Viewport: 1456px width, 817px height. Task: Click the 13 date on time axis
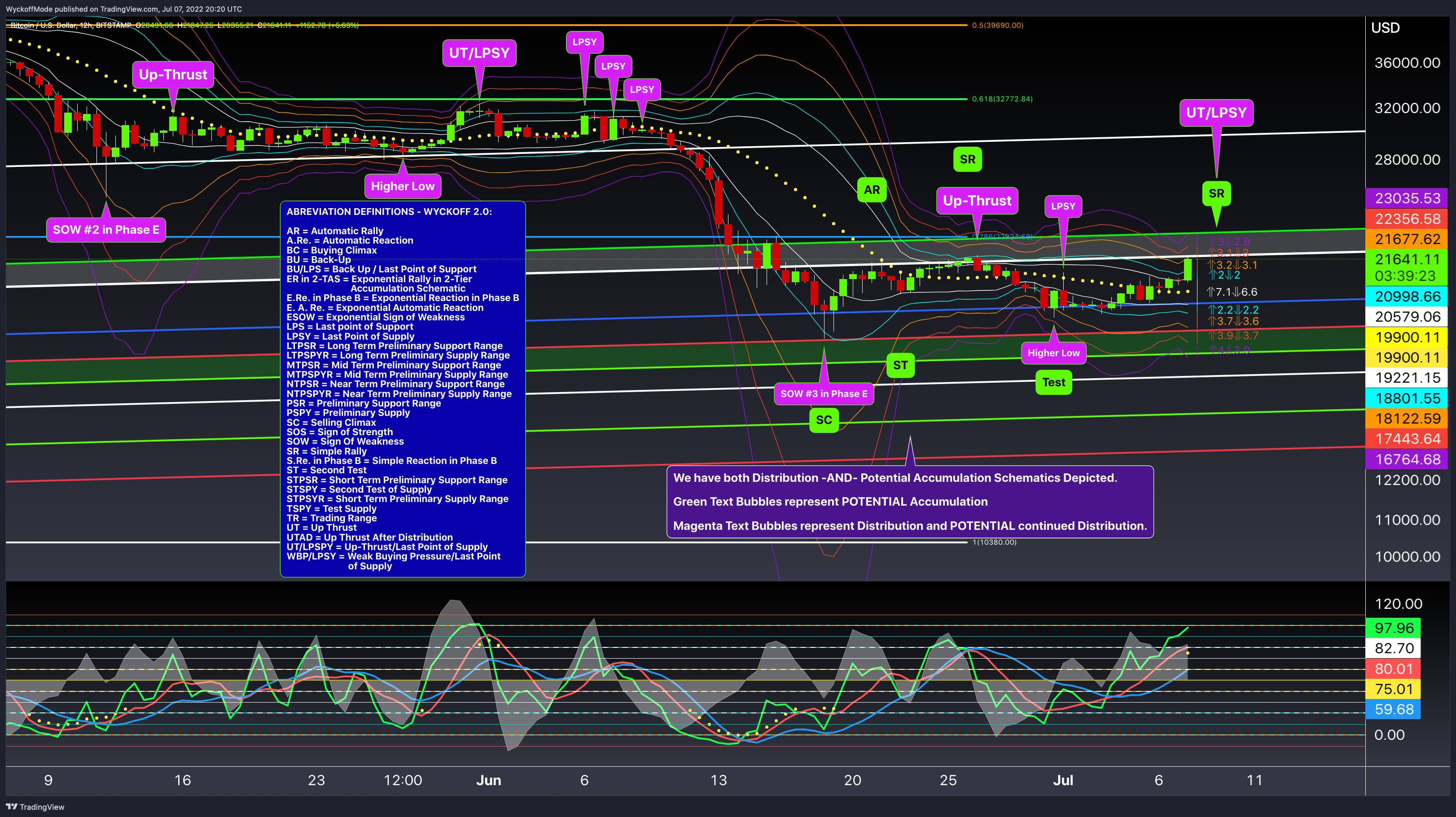(x=718, y=780)
